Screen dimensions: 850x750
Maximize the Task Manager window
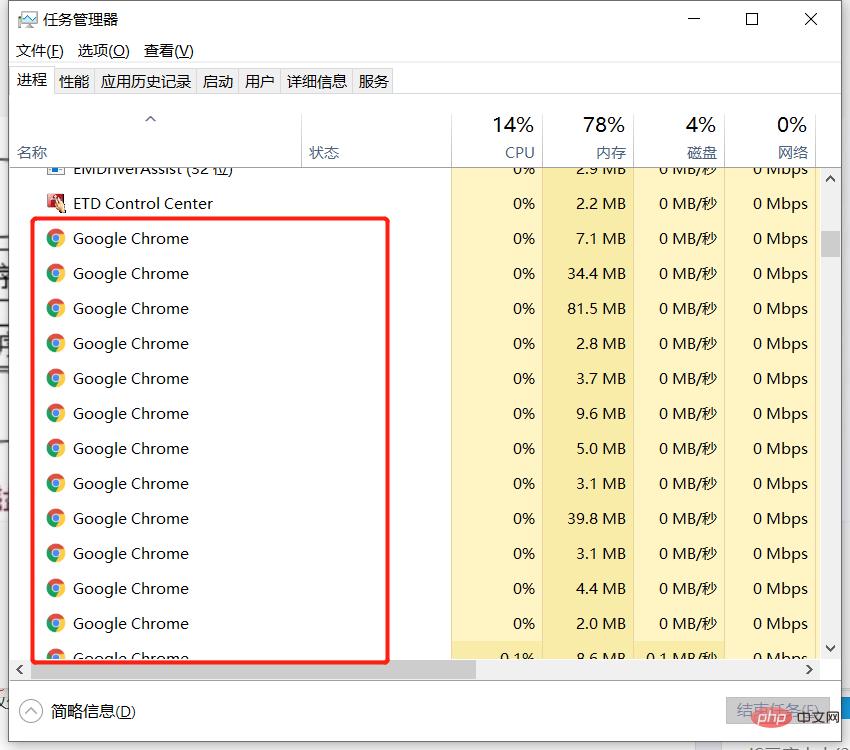[752, 19]
